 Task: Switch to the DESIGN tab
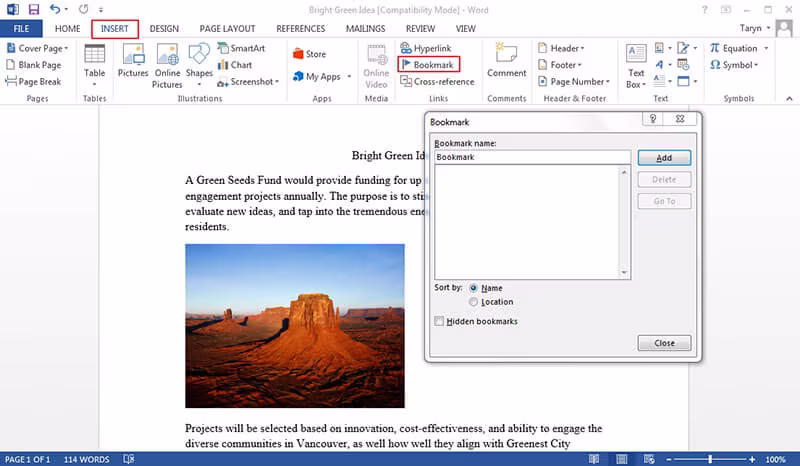164,29
